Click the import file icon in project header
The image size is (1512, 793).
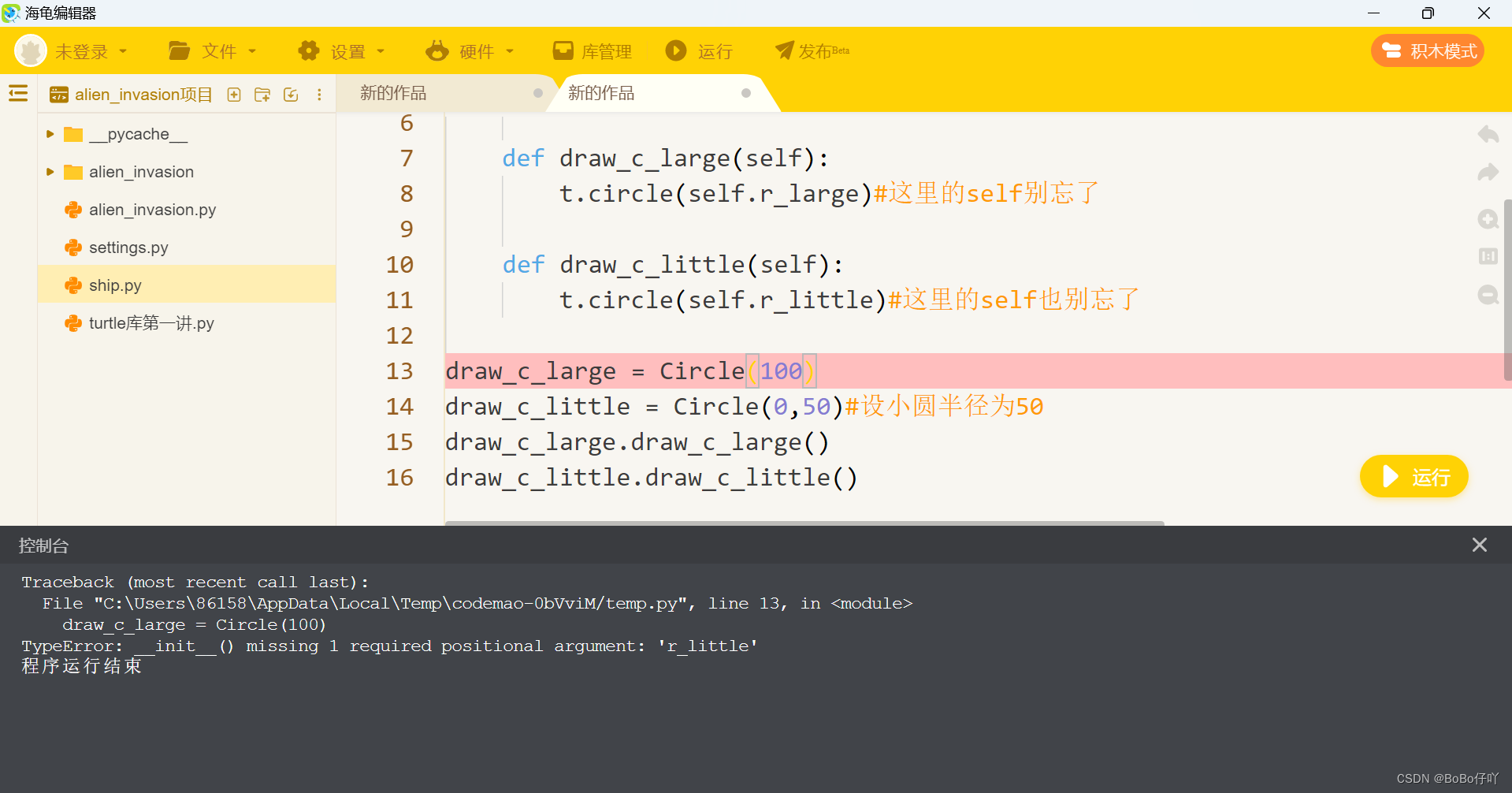pyautogui.click(x=291, y=95)
